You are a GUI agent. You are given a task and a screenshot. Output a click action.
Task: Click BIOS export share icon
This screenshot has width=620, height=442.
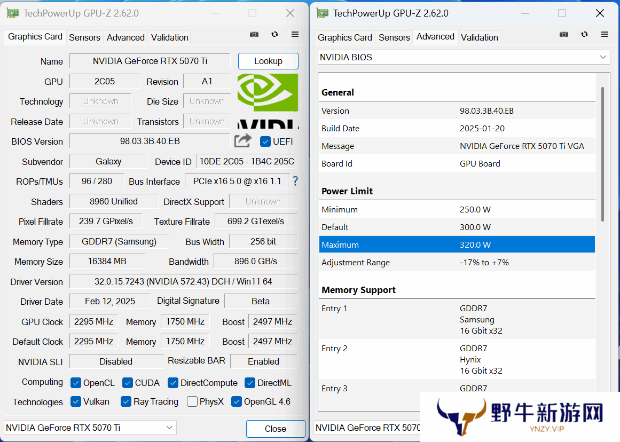(x=243, y=140)
